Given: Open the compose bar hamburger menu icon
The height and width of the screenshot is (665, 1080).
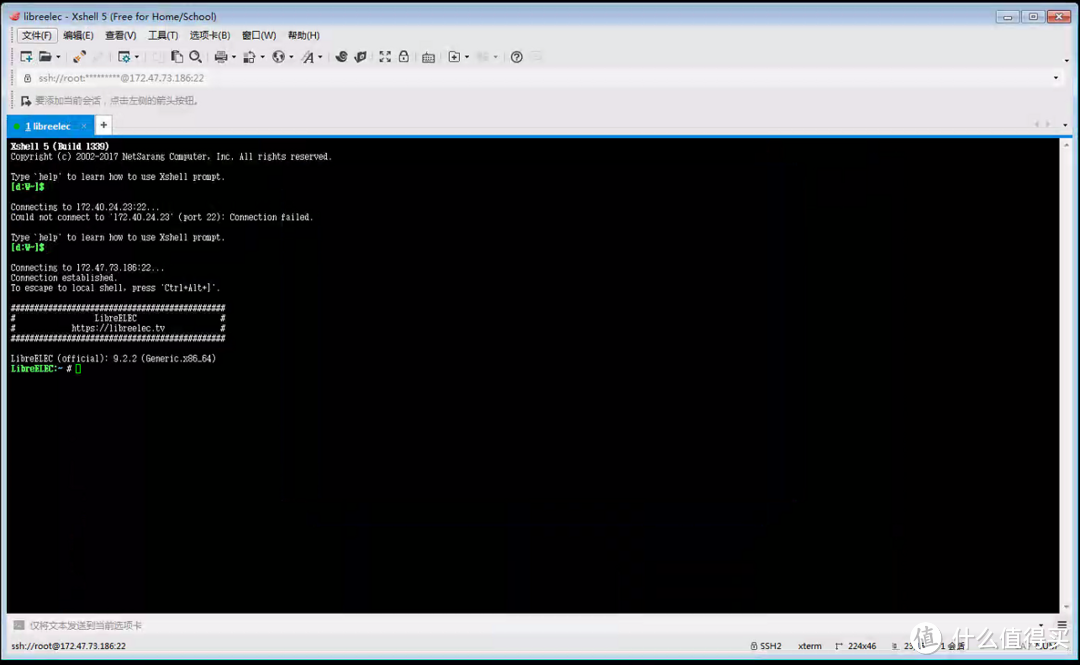Looking at the screenshot, I should pos(1062,625).
